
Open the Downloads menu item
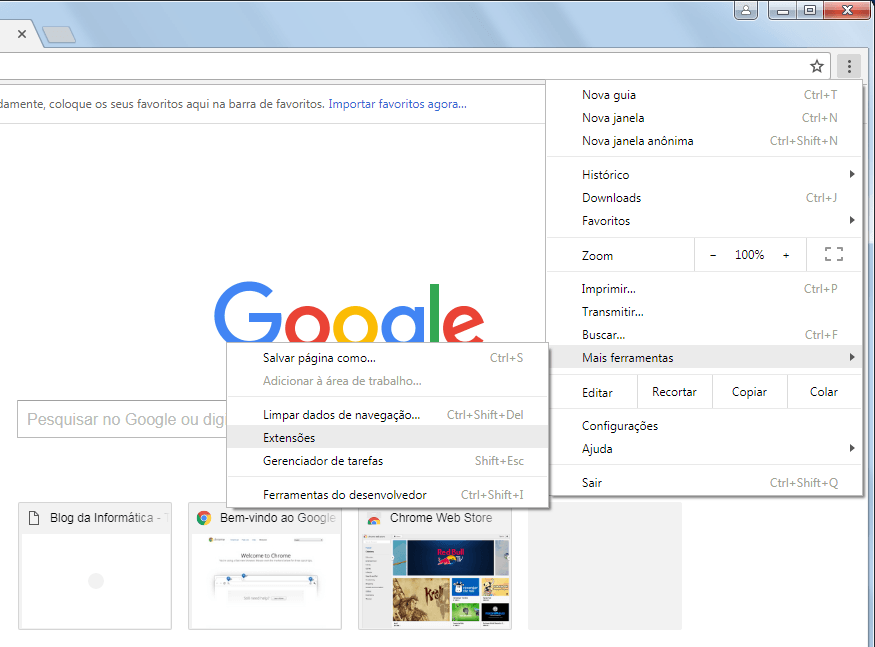tap(704, 198)
